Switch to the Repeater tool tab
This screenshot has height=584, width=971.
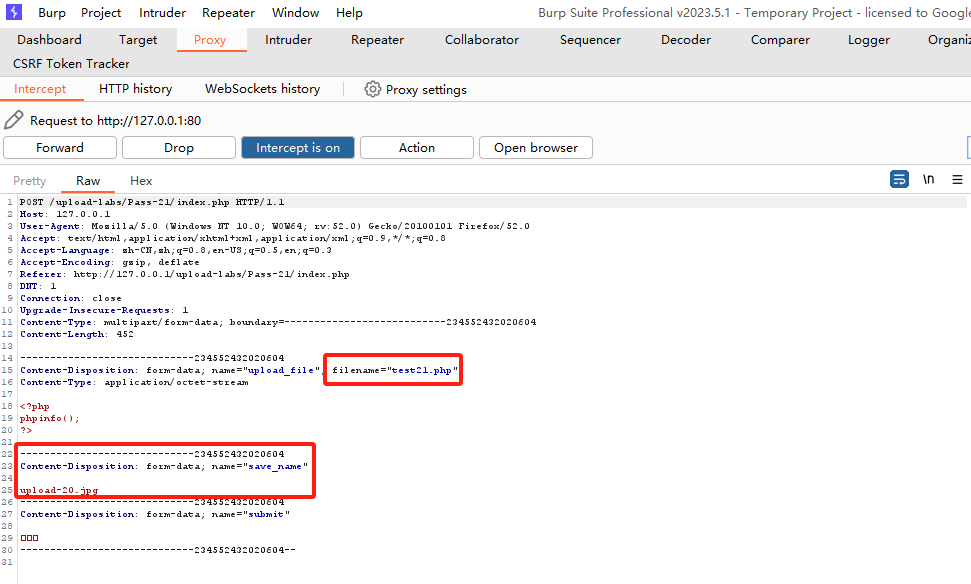point(377,40)
